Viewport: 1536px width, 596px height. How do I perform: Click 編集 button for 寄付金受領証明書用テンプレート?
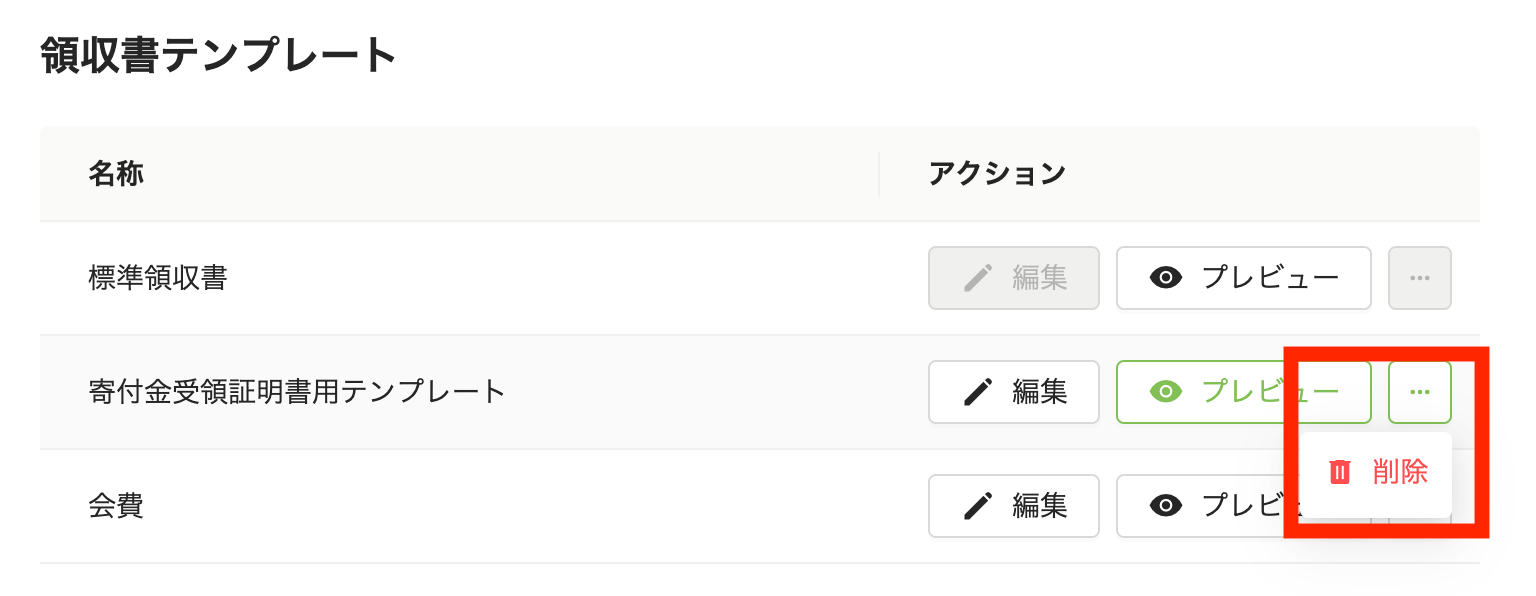pyautogui.click(x=1014, y=392)
